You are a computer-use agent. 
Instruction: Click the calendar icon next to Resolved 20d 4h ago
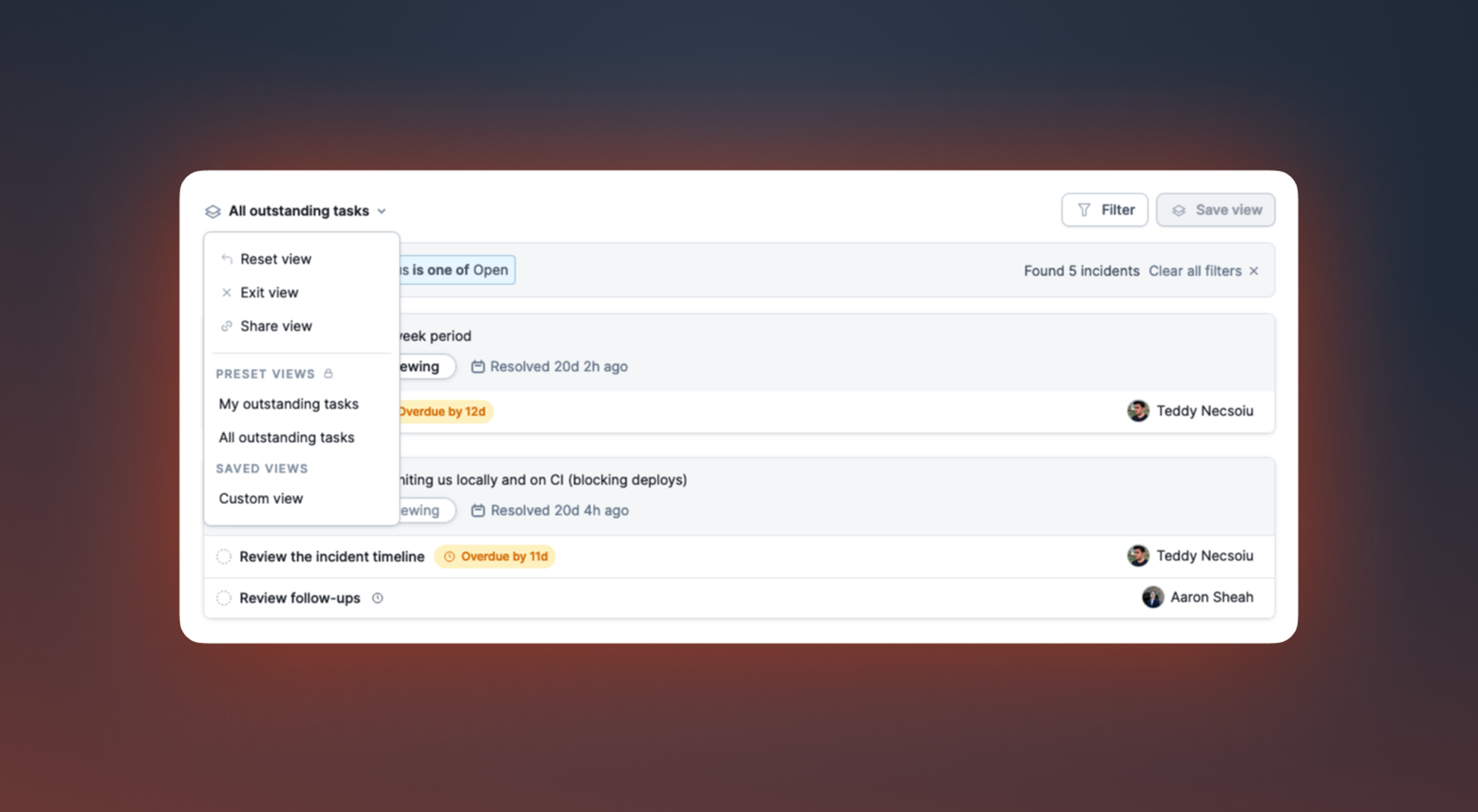[478, 511]
